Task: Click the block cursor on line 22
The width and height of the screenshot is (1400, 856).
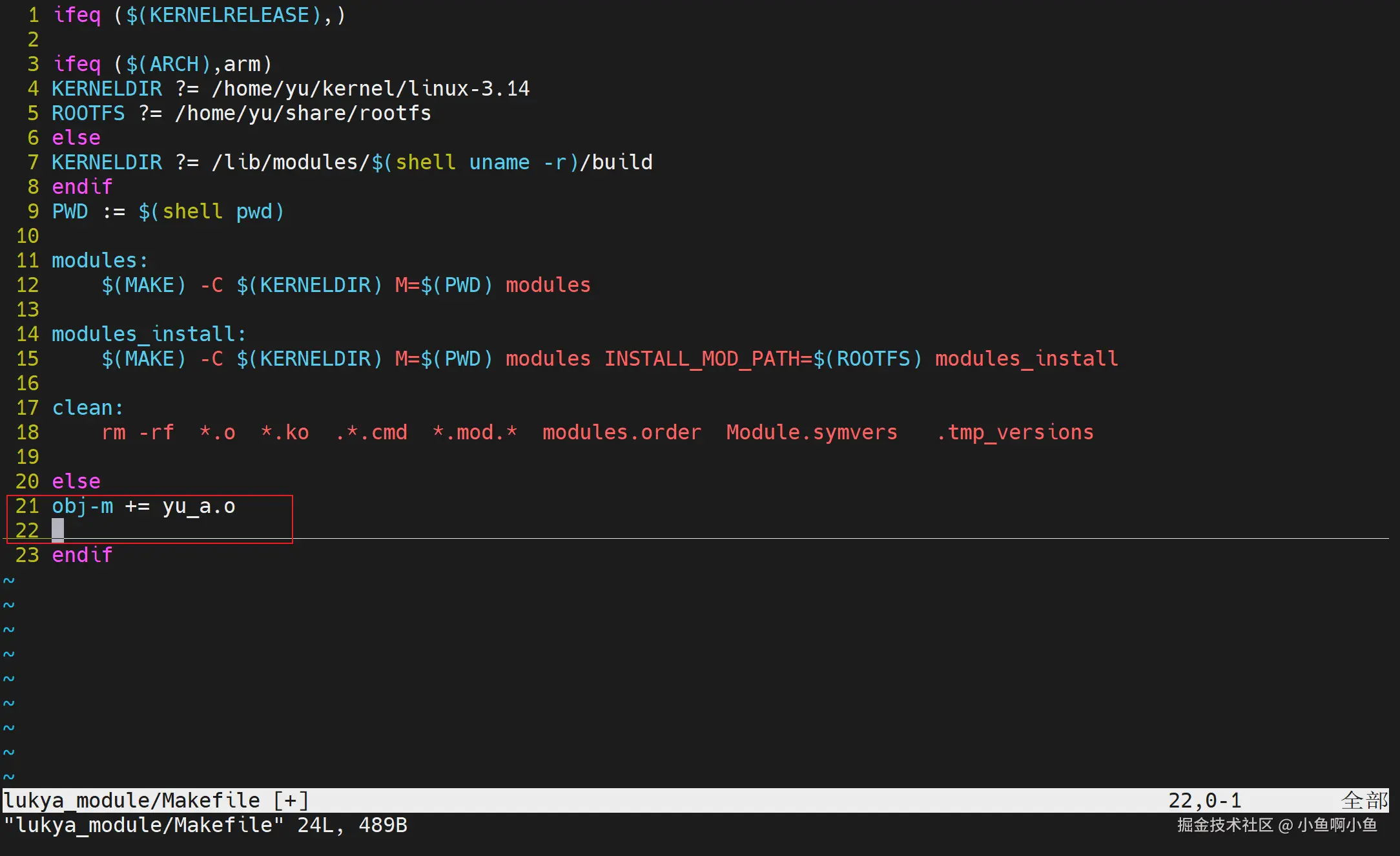Action: [x=57, y=530]
